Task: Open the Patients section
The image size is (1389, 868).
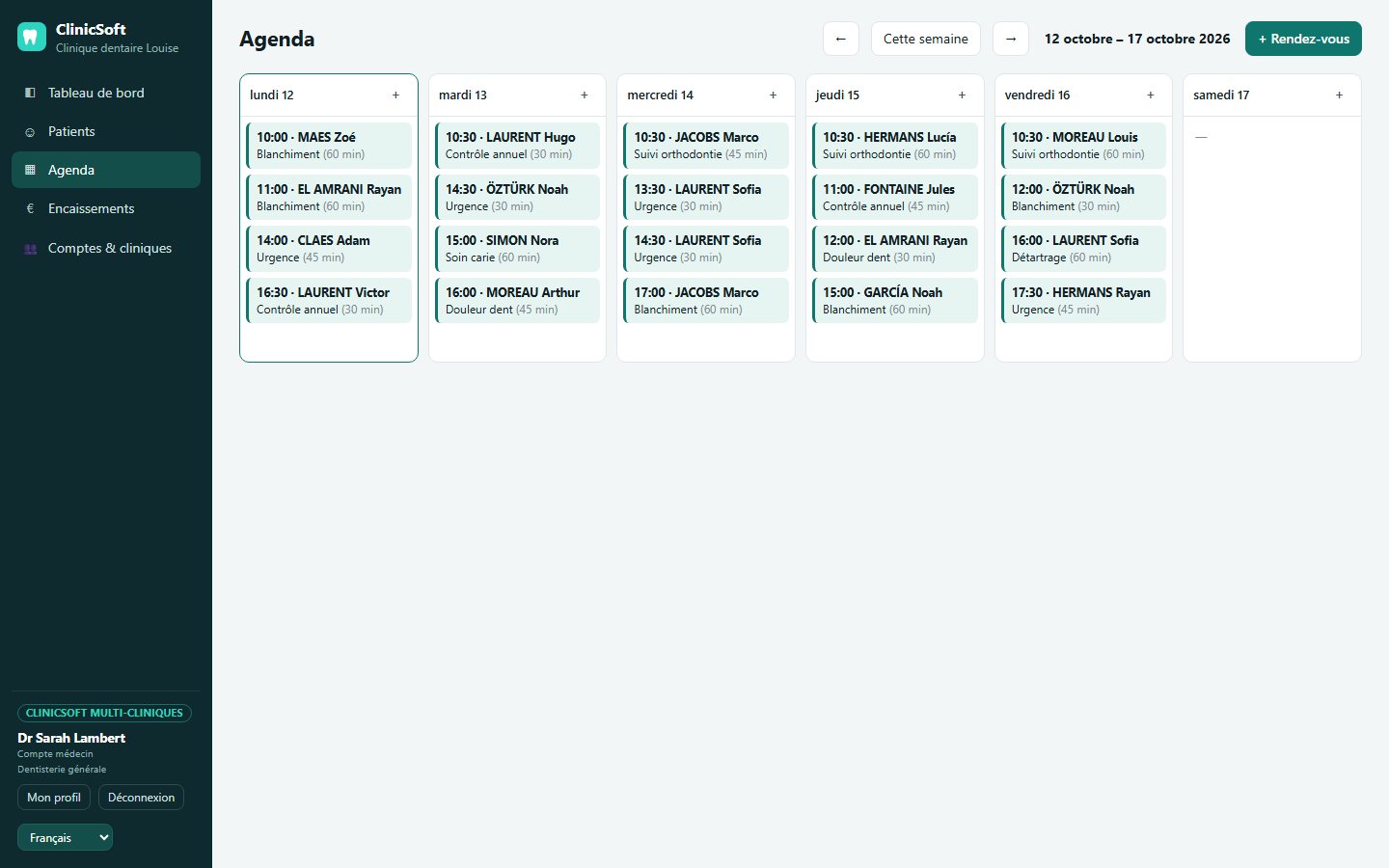Action: [x=106, y=131]
